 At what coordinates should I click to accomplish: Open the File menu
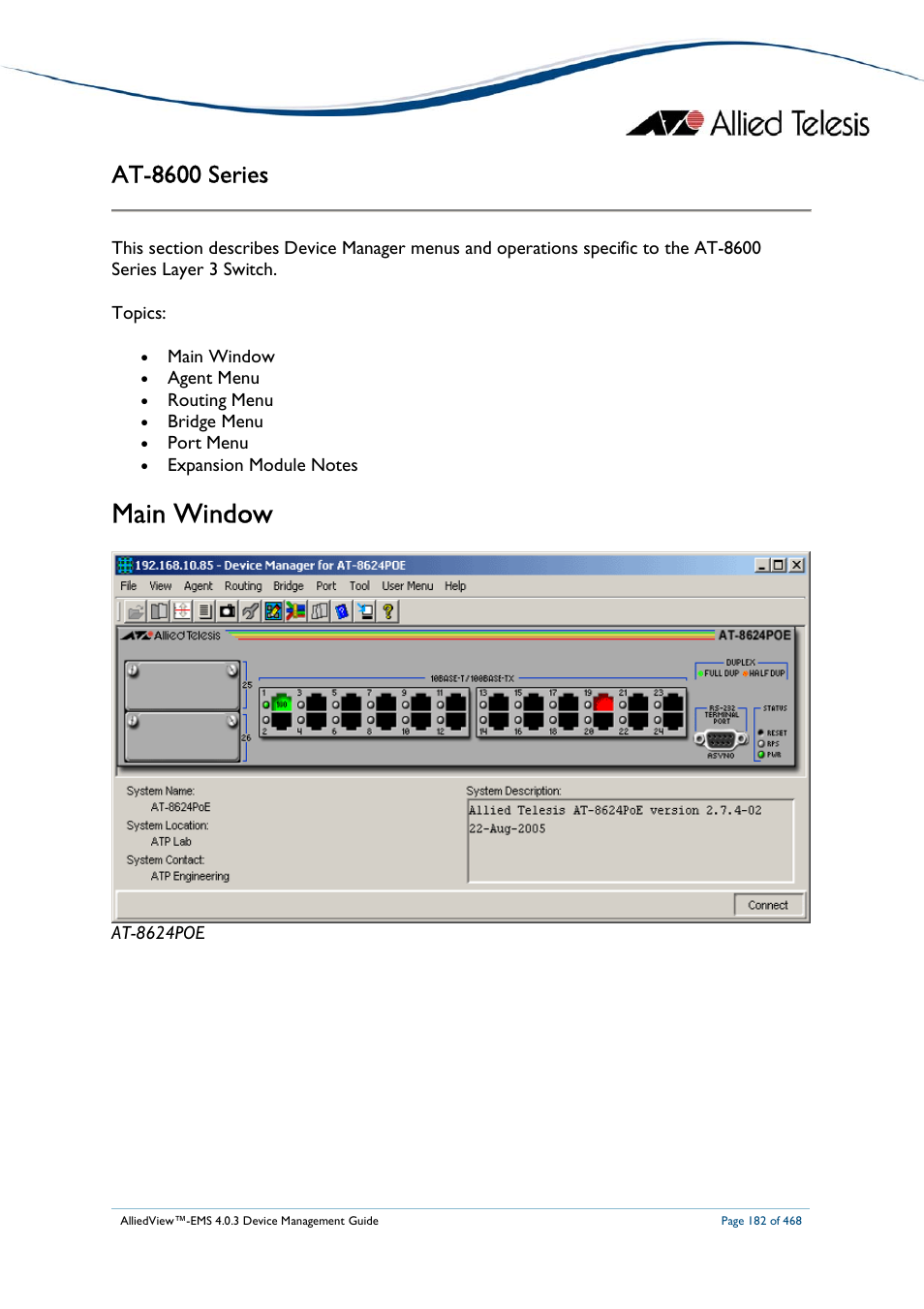coord(129,586)
